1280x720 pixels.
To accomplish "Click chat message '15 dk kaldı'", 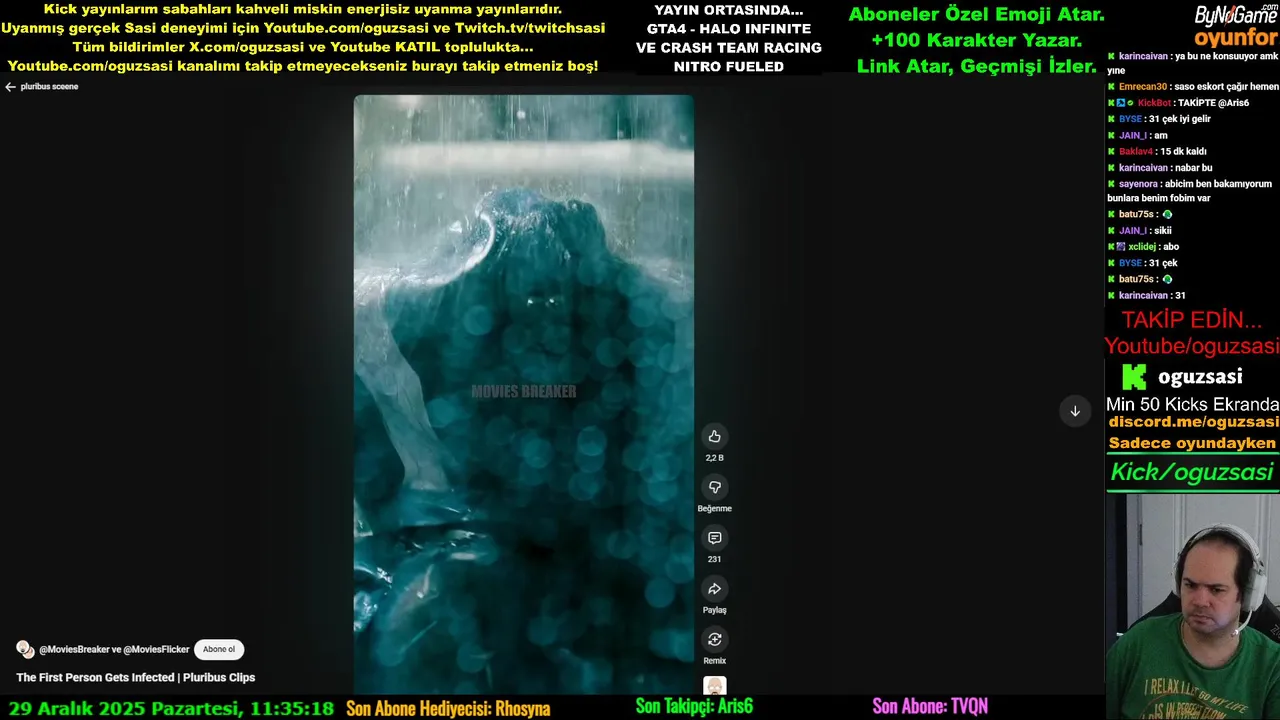I will (1183, 151).
